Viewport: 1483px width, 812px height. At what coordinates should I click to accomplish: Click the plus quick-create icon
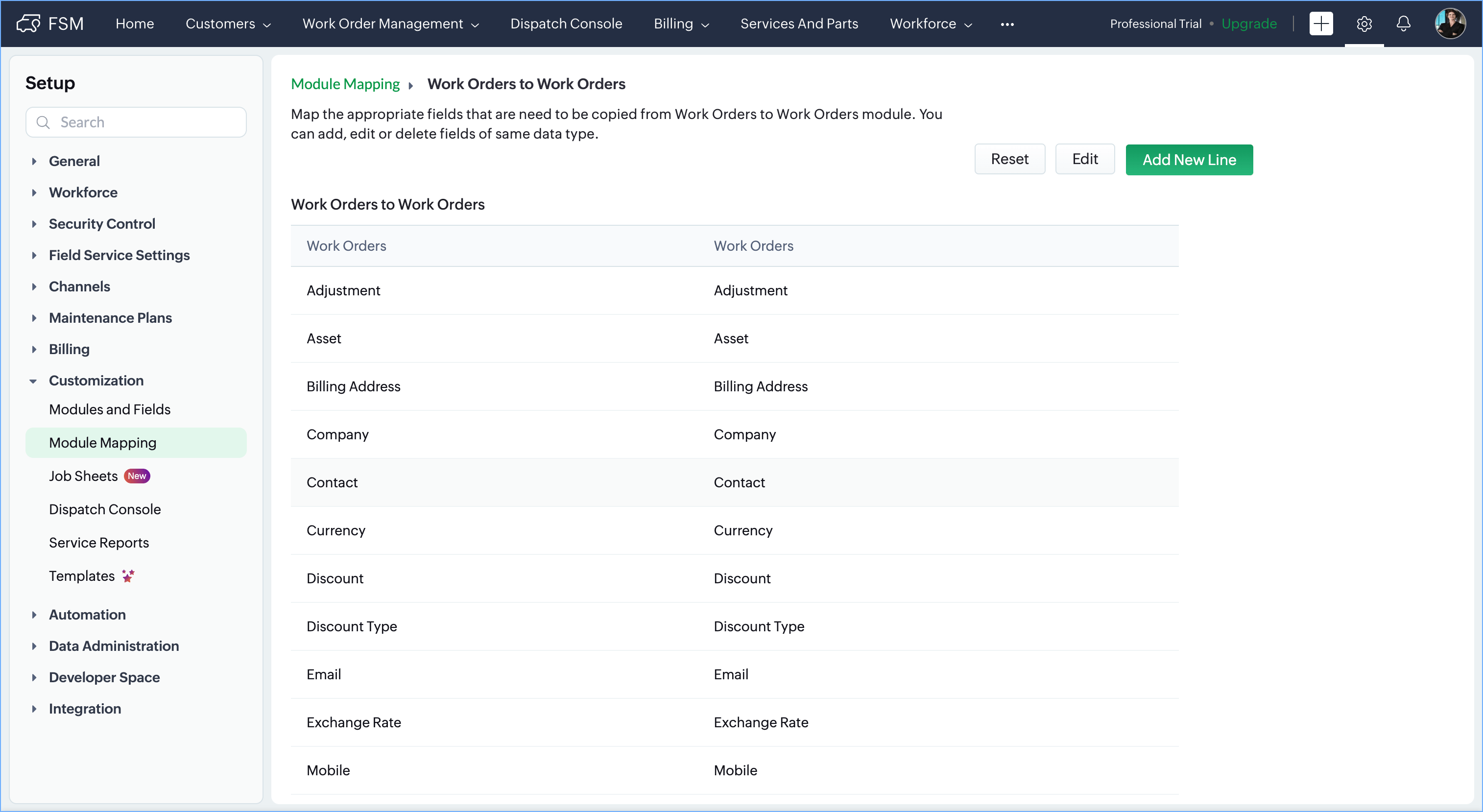point(1321,24)
